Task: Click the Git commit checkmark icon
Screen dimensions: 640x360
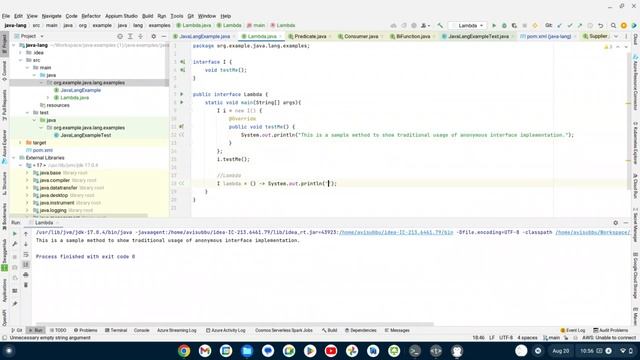Action: tap(570, 25)
